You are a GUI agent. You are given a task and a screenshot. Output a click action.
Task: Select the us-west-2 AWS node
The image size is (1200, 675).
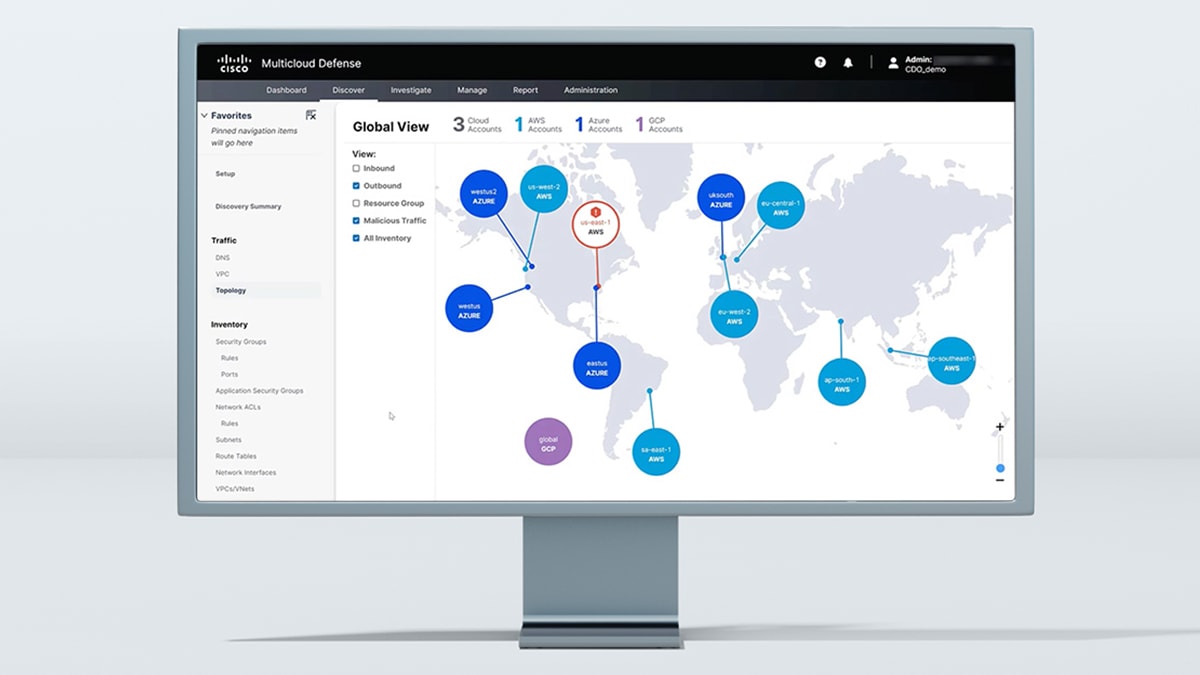point(544,191)
